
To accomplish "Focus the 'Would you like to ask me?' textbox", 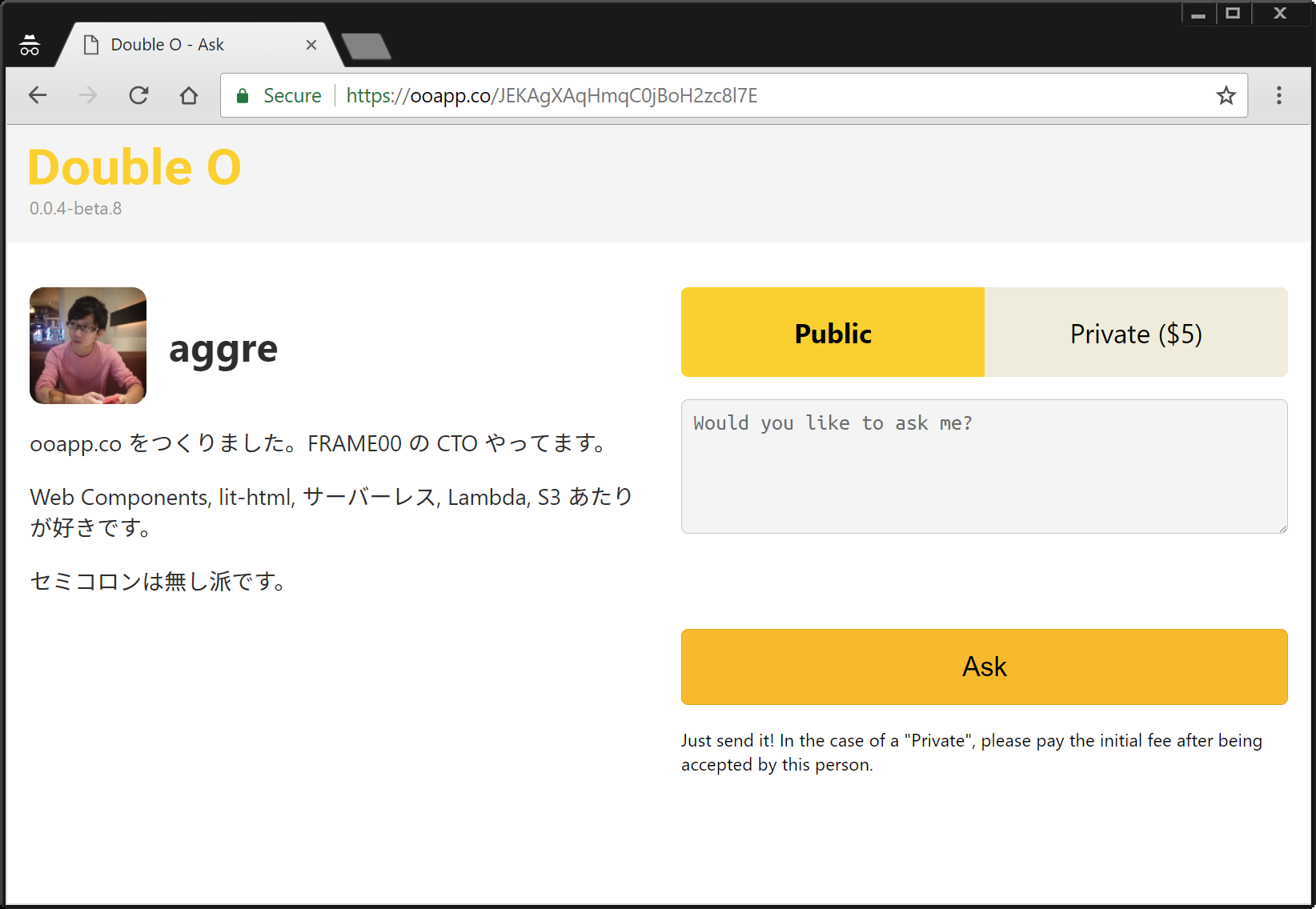I will [984, 467].
